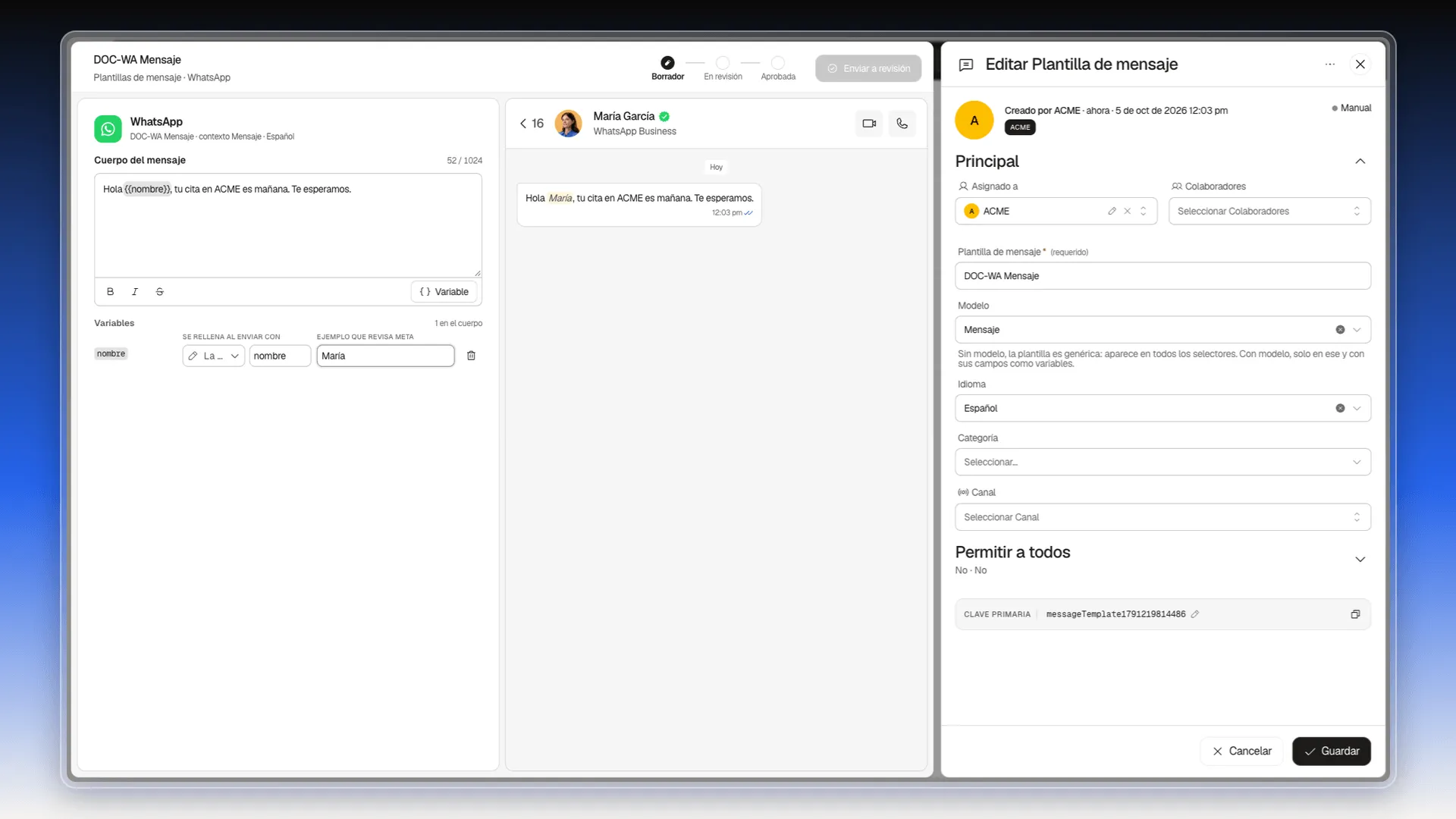
Task: Click Guardar button
Action: click(x=1331, y=751)
